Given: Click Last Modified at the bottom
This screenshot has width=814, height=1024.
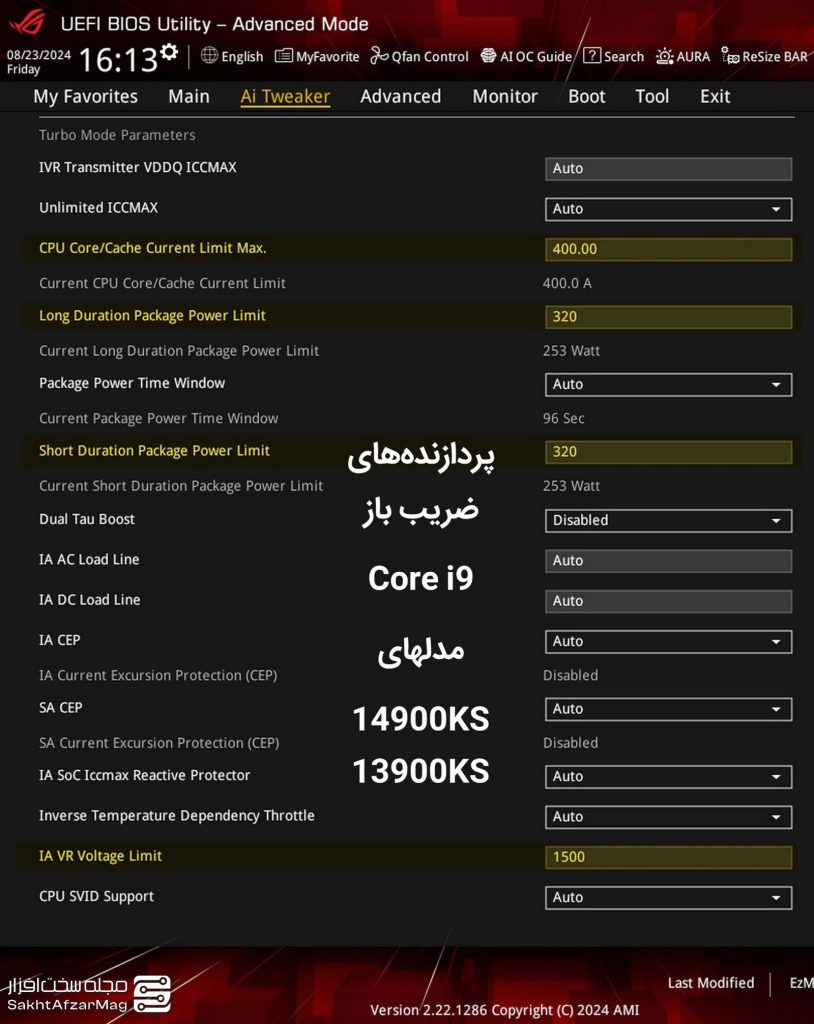Looking at the screenshot, I should 711,983.
